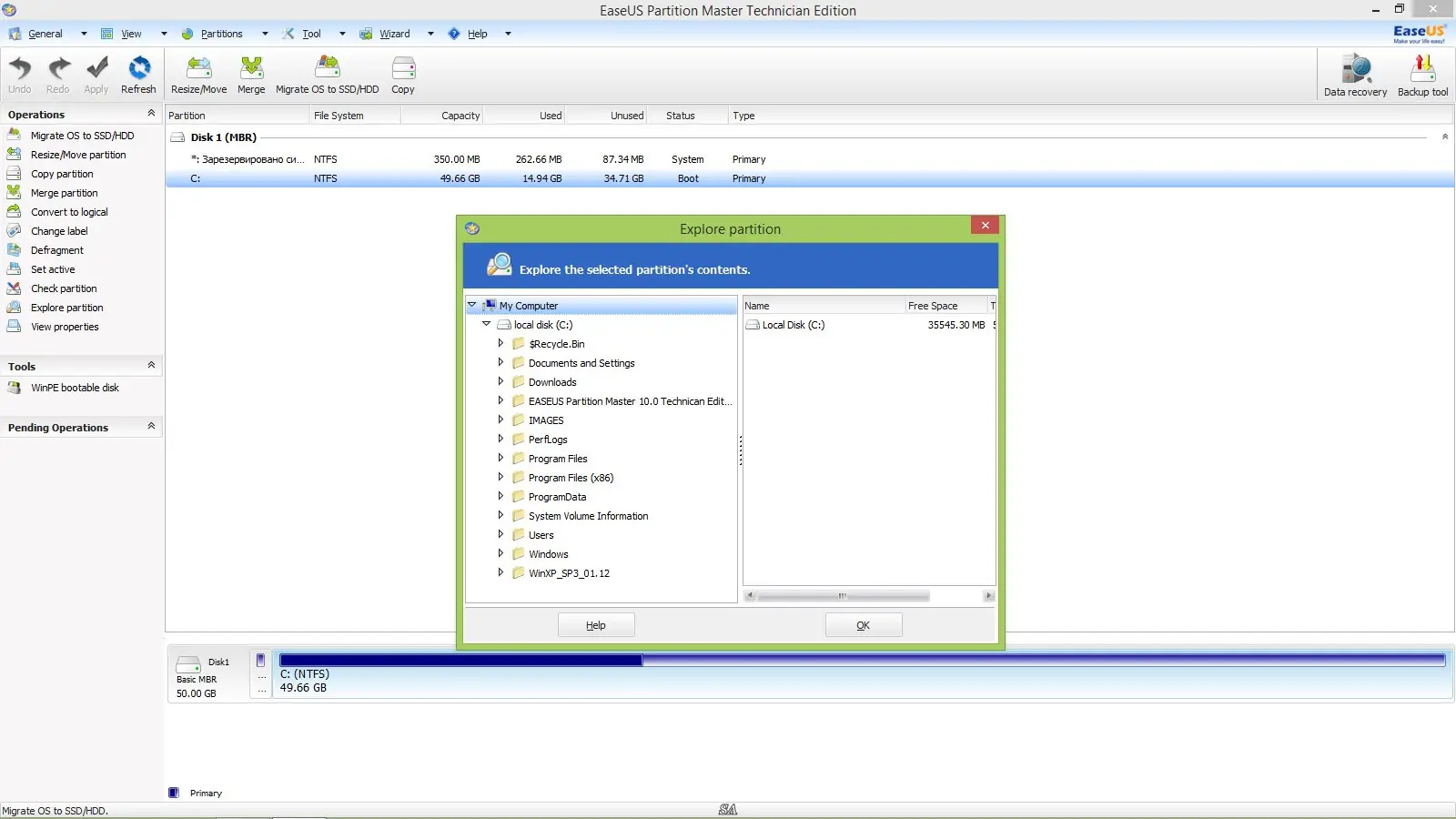Sort by the Capacity column header
This screenshot has width=1456, height=819.
(x=441, y=116)
